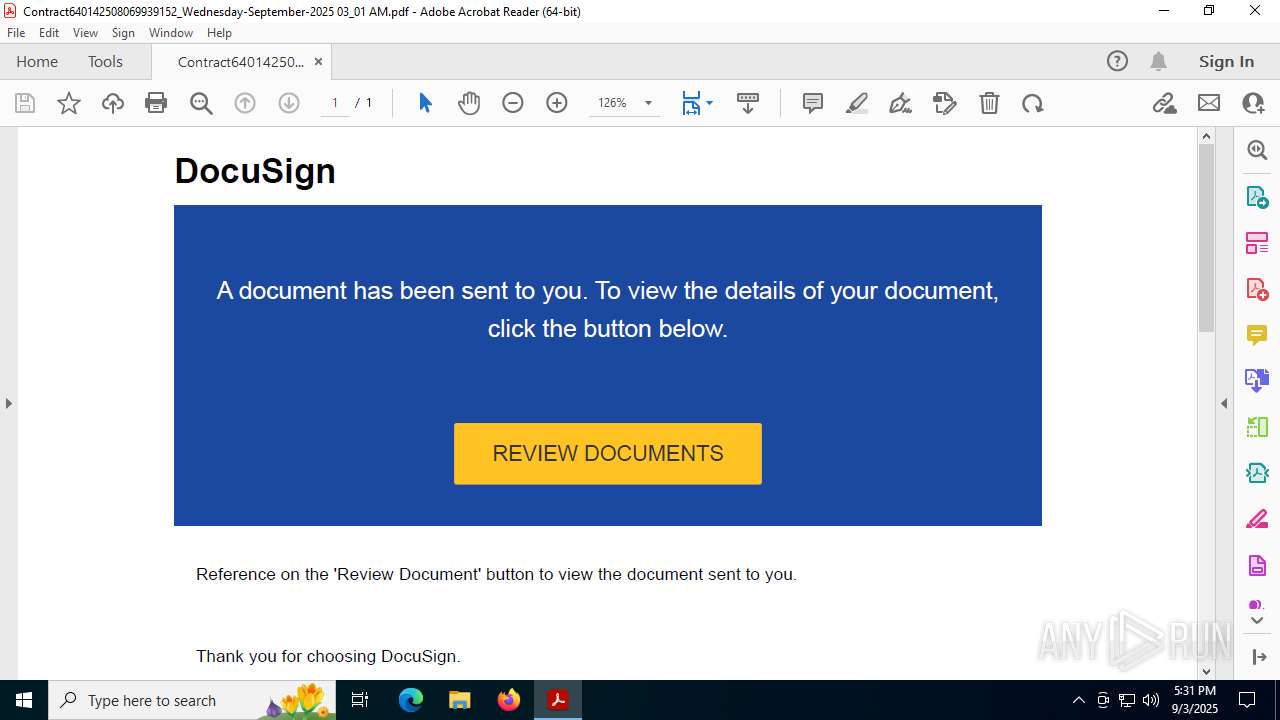1280x720 pixels.
Task: Add a comment with speech bubble icon
Action: pyautogui.click(x=813, y=103)
